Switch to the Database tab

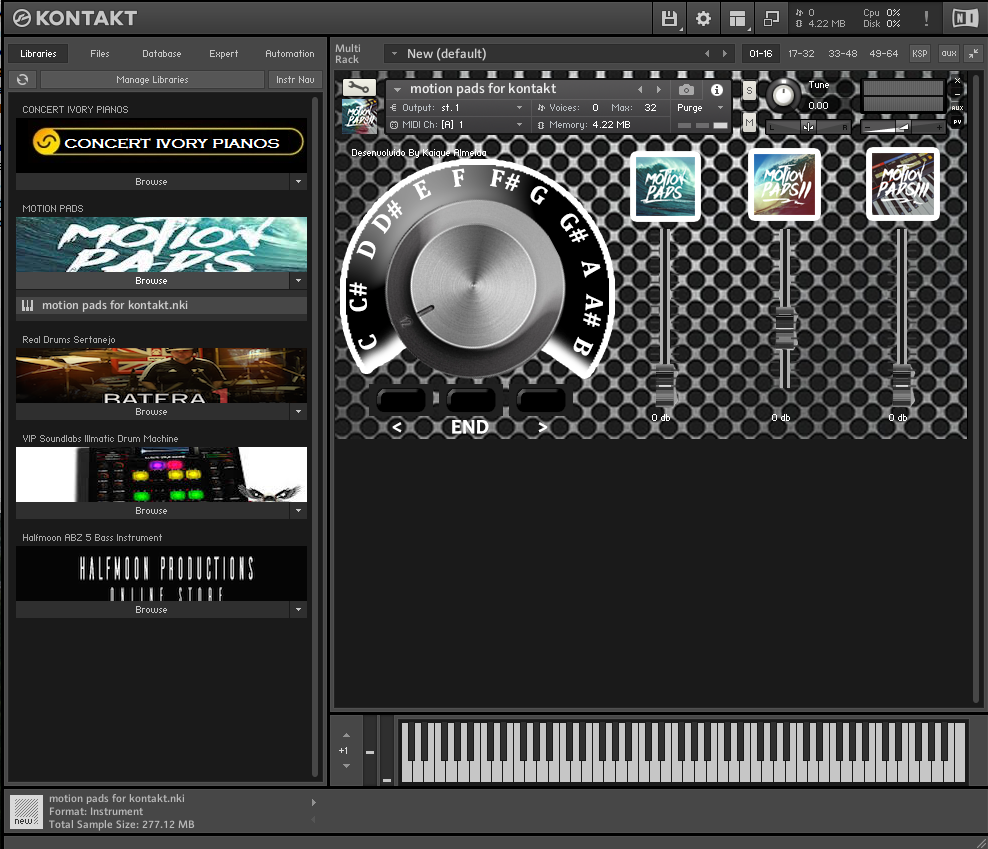point(161,54)
